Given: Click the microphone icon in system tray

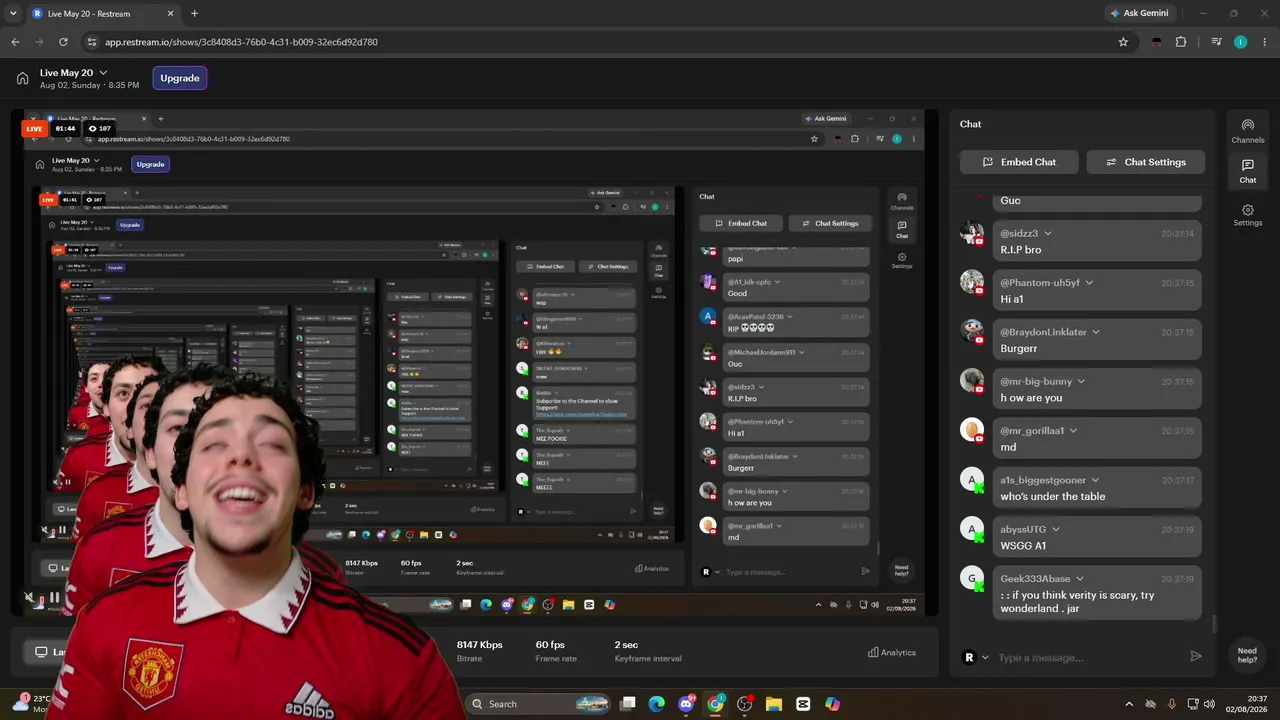Looking at the screenshot, I should (1172, 704).
